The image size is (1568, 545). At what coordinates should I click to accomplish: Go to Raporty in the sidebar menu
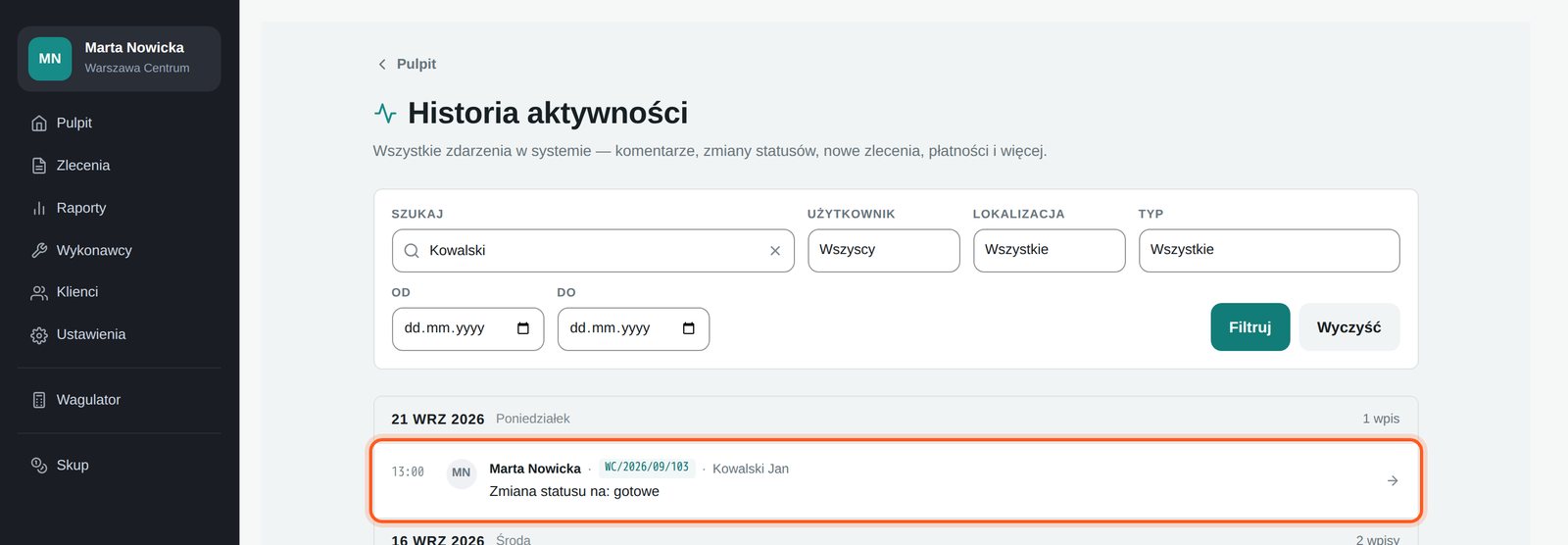pos(120,208)
